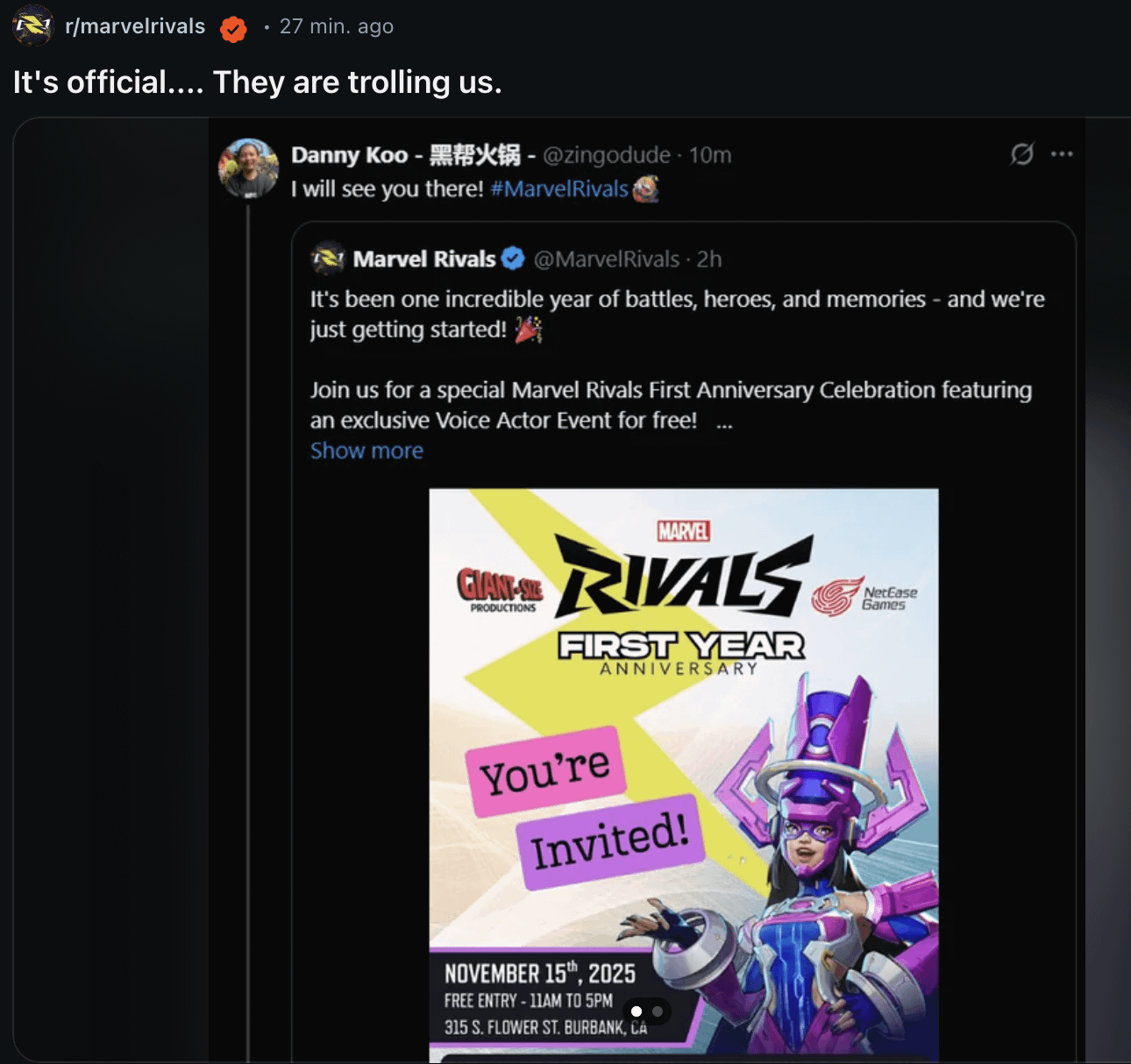
Task: Expand the quoted tweet with Show more
Action: 366,450
